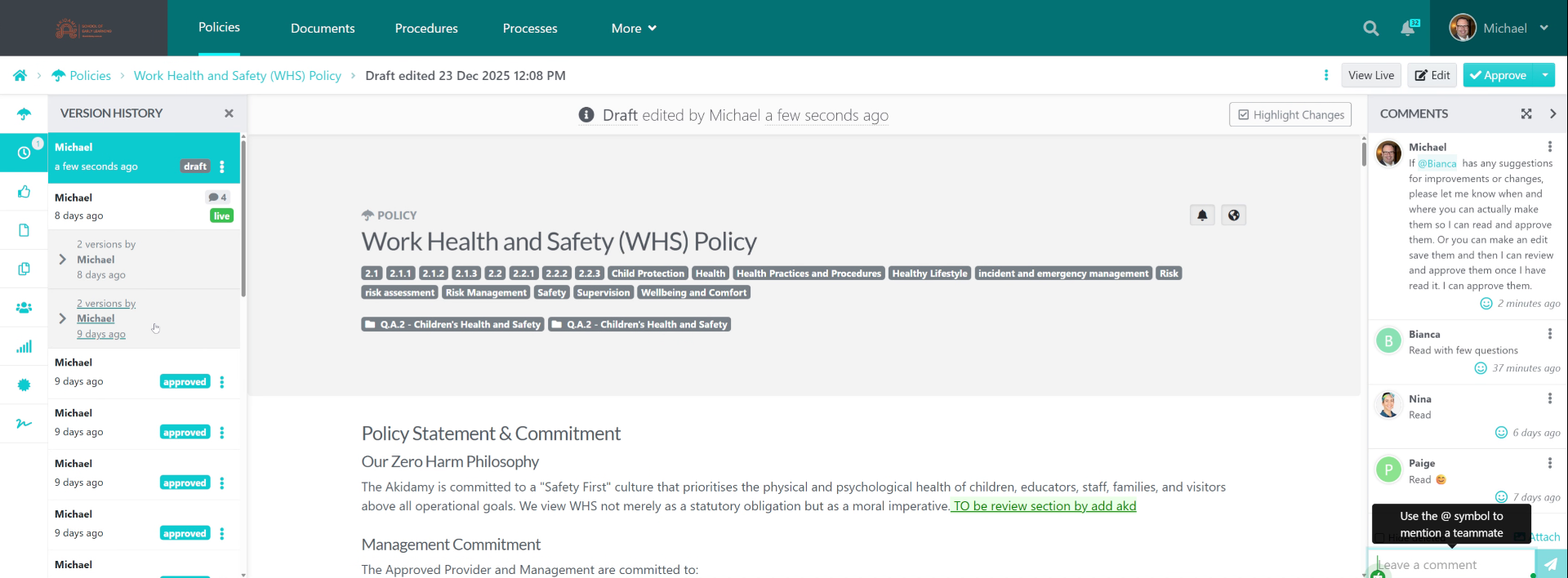Image resolution: width=1568 pixels, height=578 pixels.
Task: Send the comment with paper plane button
Action: 1550,564
